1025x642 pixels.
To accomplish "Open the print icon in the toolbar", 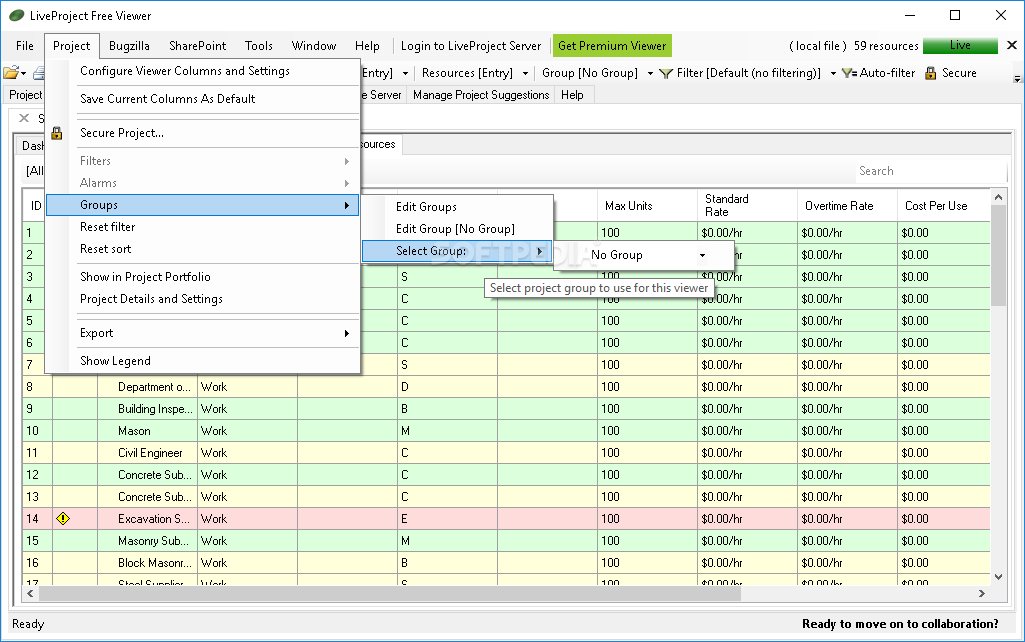I will click(x=40, y=73).
